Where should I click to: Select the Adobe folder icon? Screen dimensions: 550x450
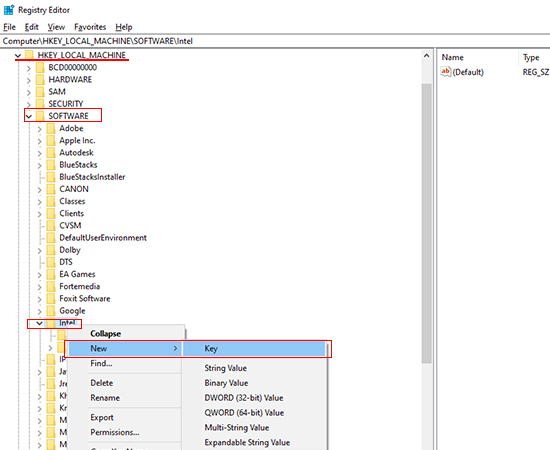51,128
